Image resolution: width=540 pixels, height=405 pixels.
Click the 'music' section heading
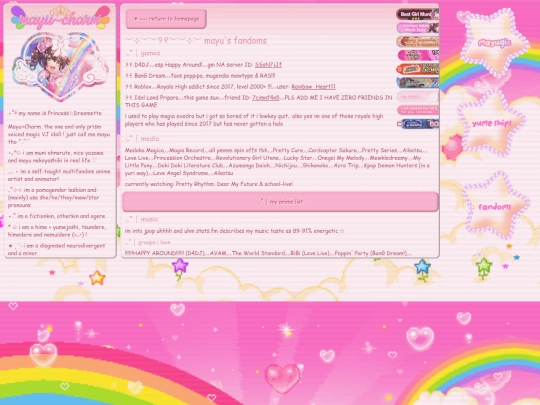point(149,219)
